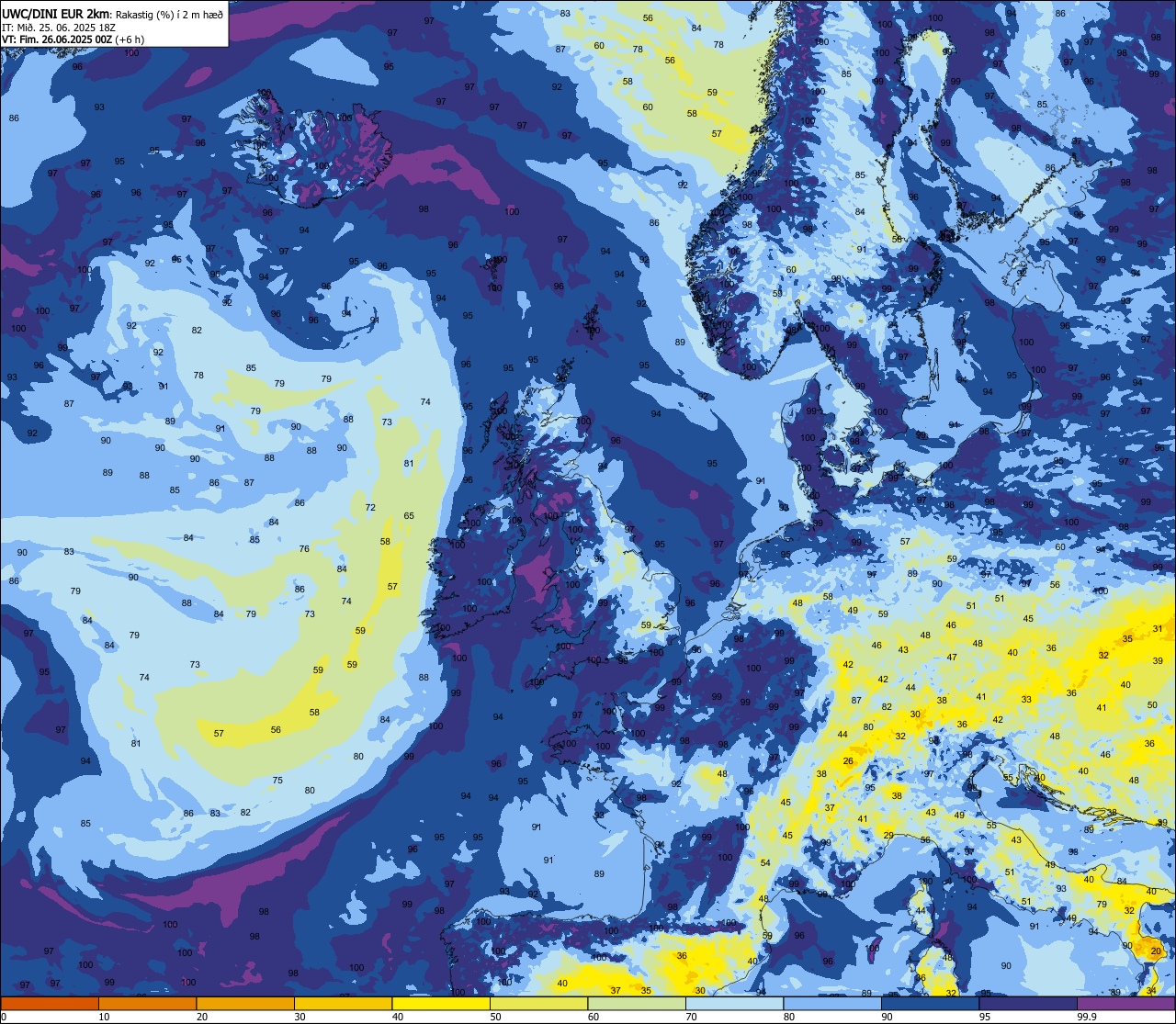This screenshot has width=1176, height=1024.
Task: Click the '99.9' label on the legend
Action: tap(1087, 1017)
